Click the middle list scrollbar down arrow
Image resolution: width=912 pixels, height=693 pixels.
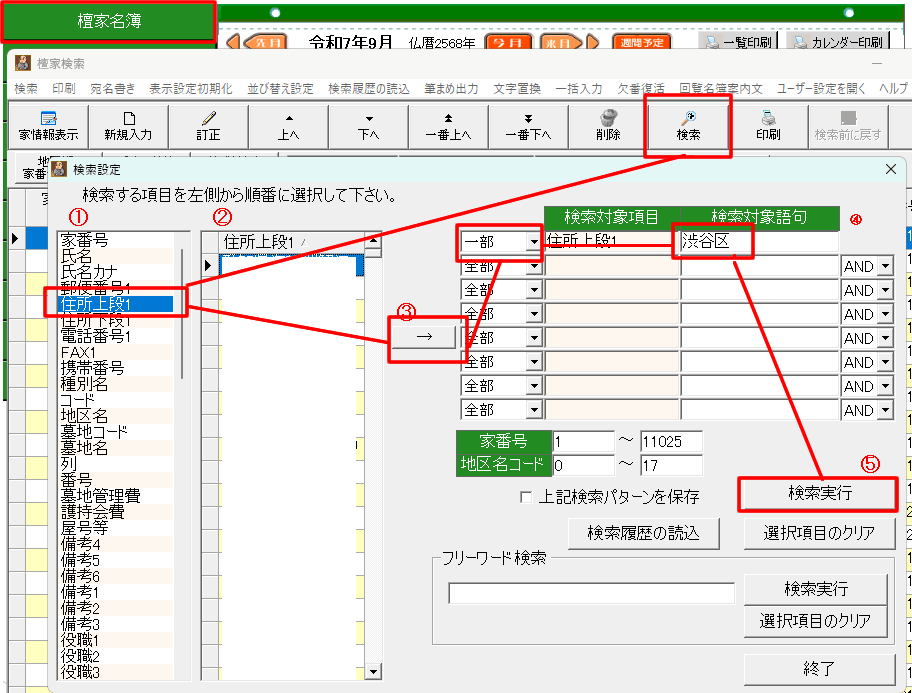point(373,672)
